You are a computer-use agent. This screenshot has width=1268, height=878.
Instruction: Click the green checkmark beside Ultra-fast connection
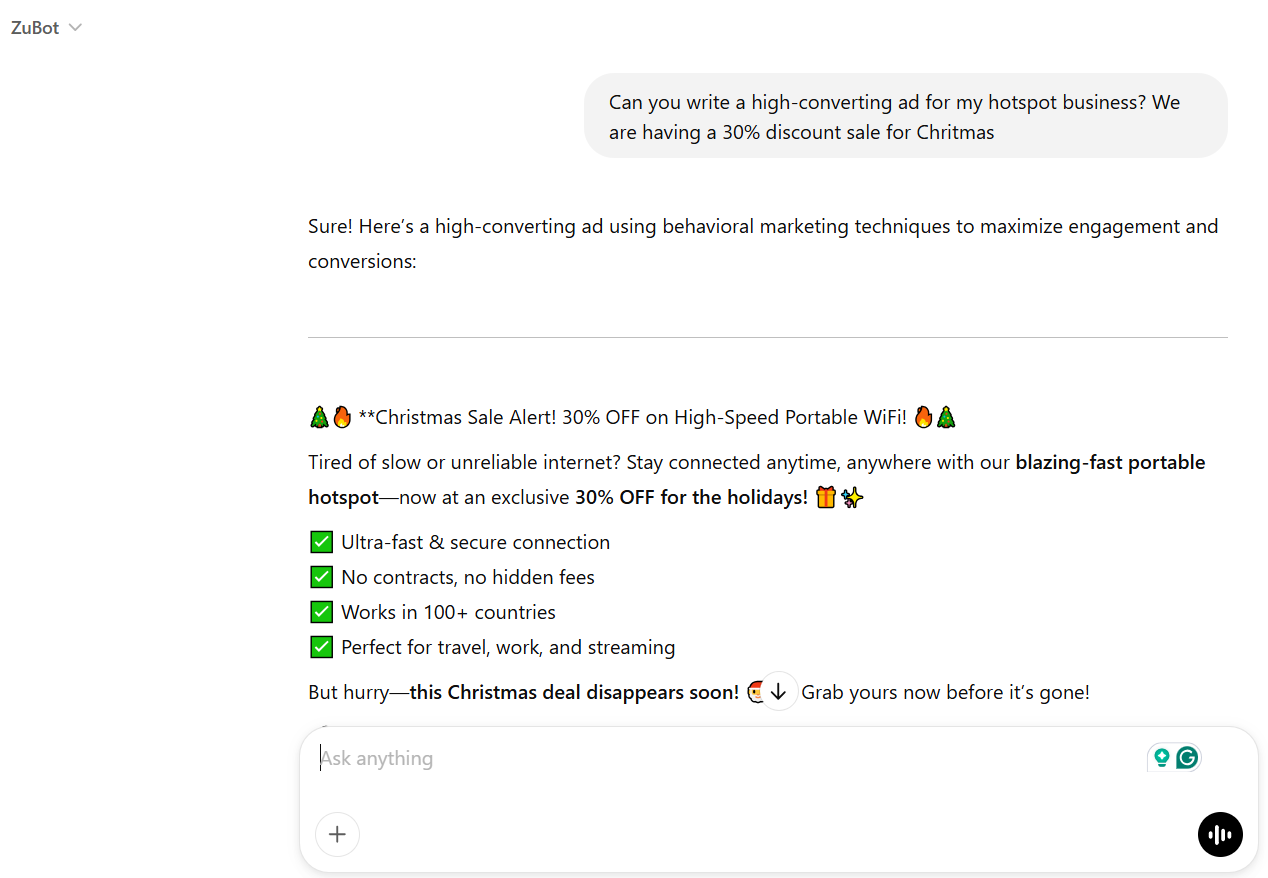pos(321,542)
